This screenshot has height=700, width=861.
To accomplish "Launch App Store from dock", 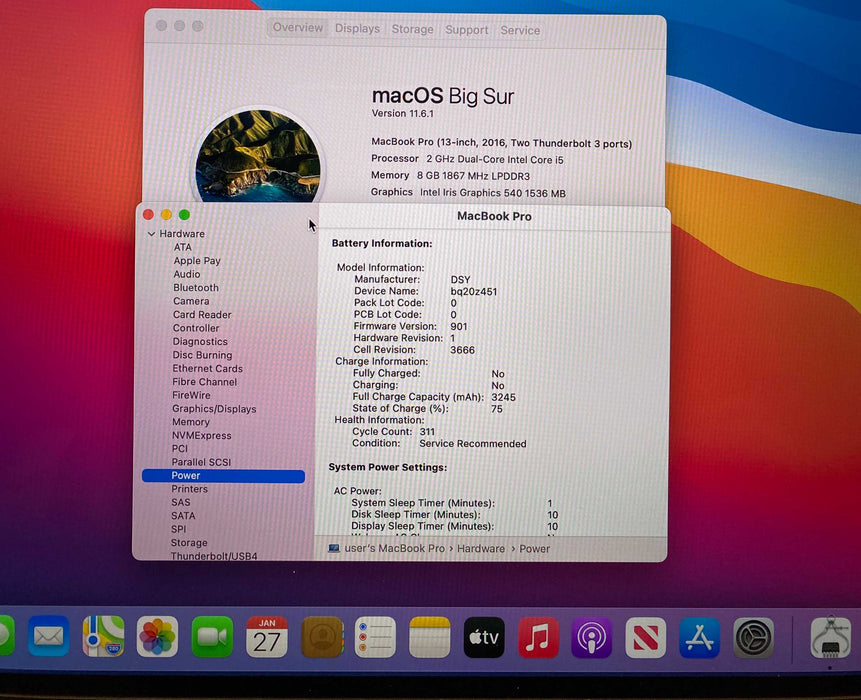I will 700,637.
